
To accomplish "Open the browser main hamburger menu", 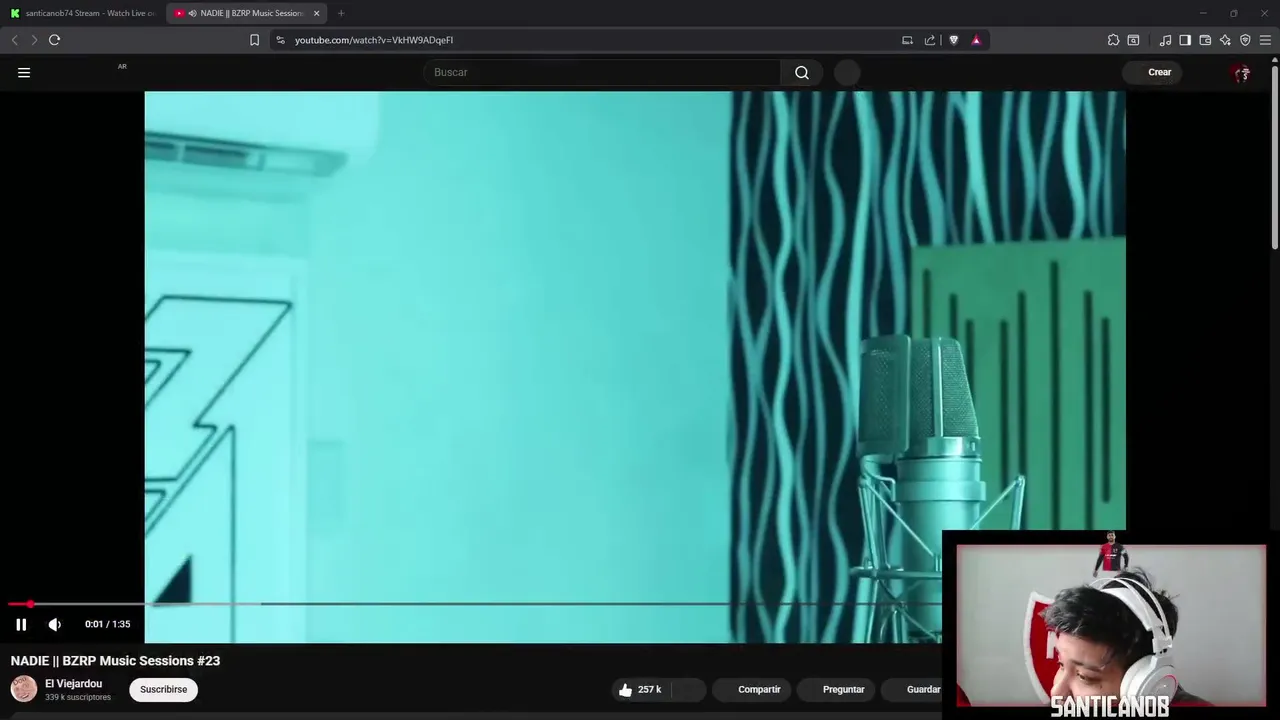I will pyautogui.click(x=1265, y=40).
